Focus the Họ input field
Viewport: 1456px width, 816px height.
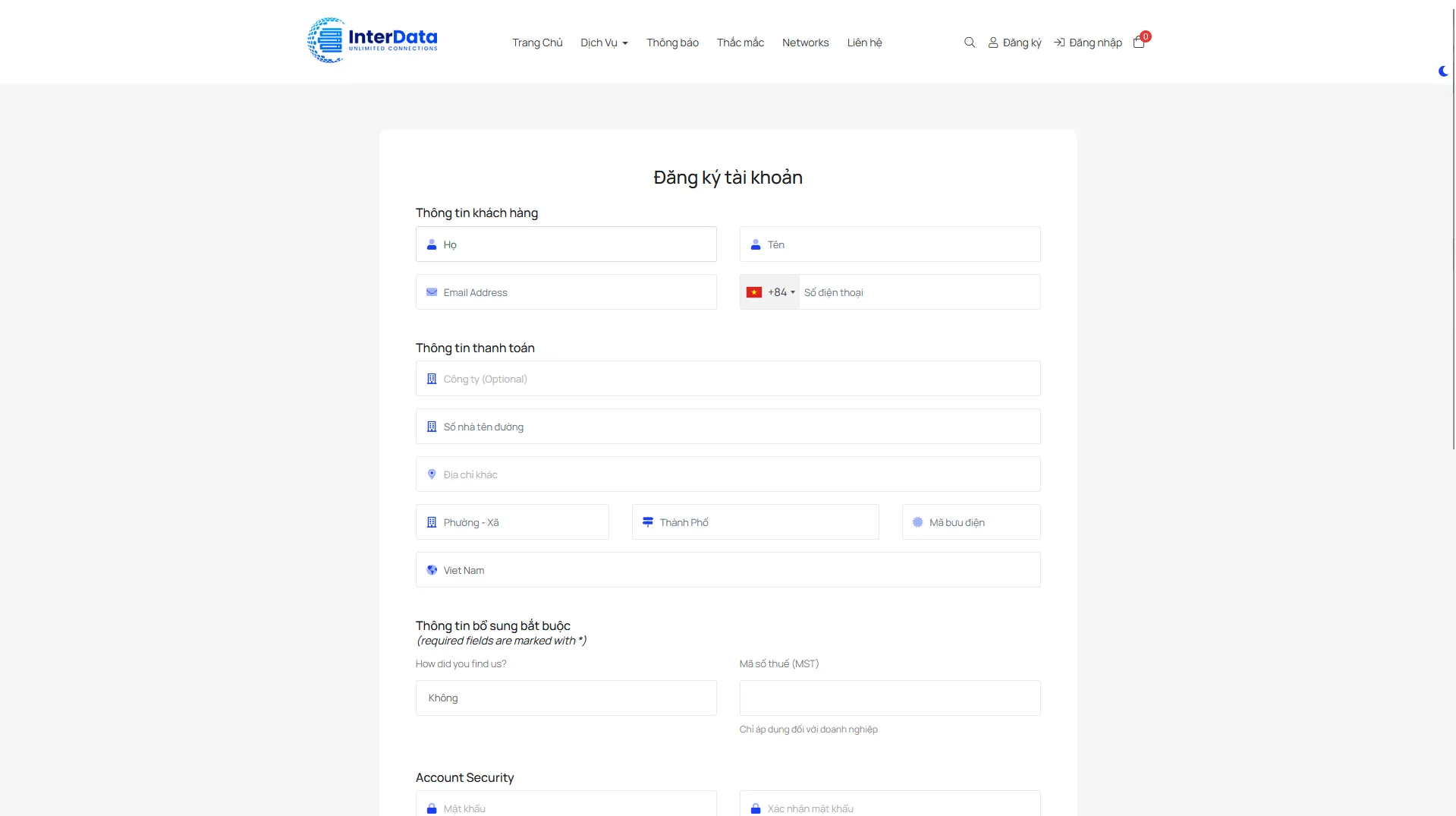coord(566,244)
